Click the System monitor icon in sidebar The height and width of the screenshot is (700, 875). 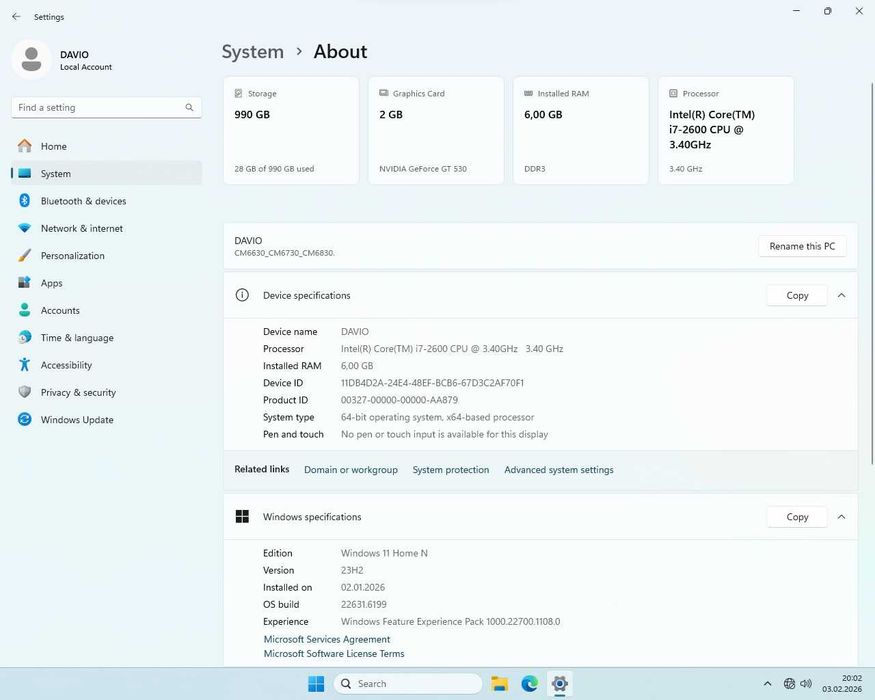point(25,173)
